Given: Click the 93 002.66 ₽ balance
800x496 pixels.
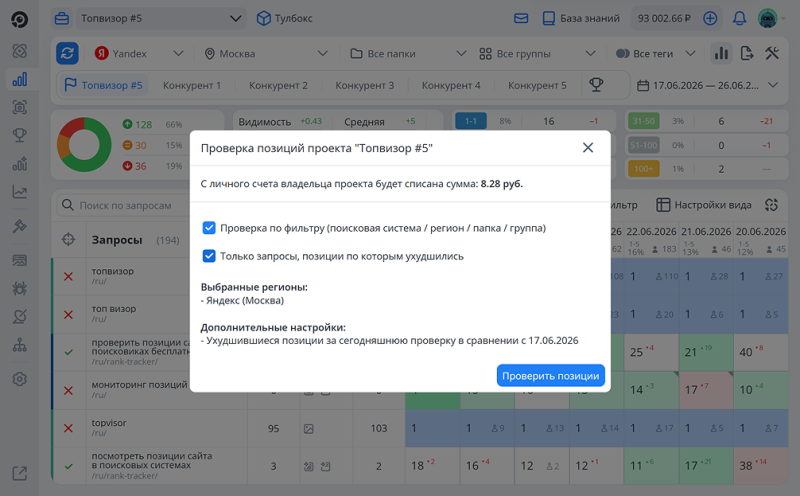Looking at the screenshot, I should point(664,18).
